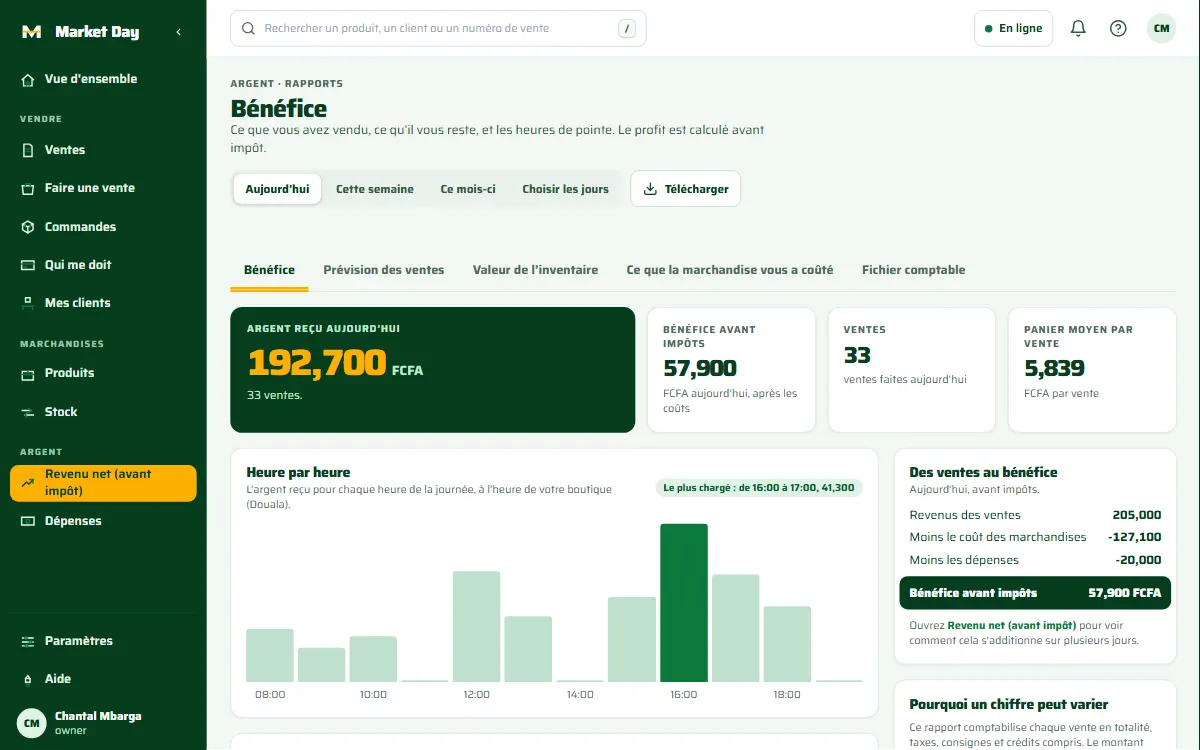Select Choisir les jours range option
Image resolution: width=1200 pixels, height=750 pixels.
(x=565, y=189)
